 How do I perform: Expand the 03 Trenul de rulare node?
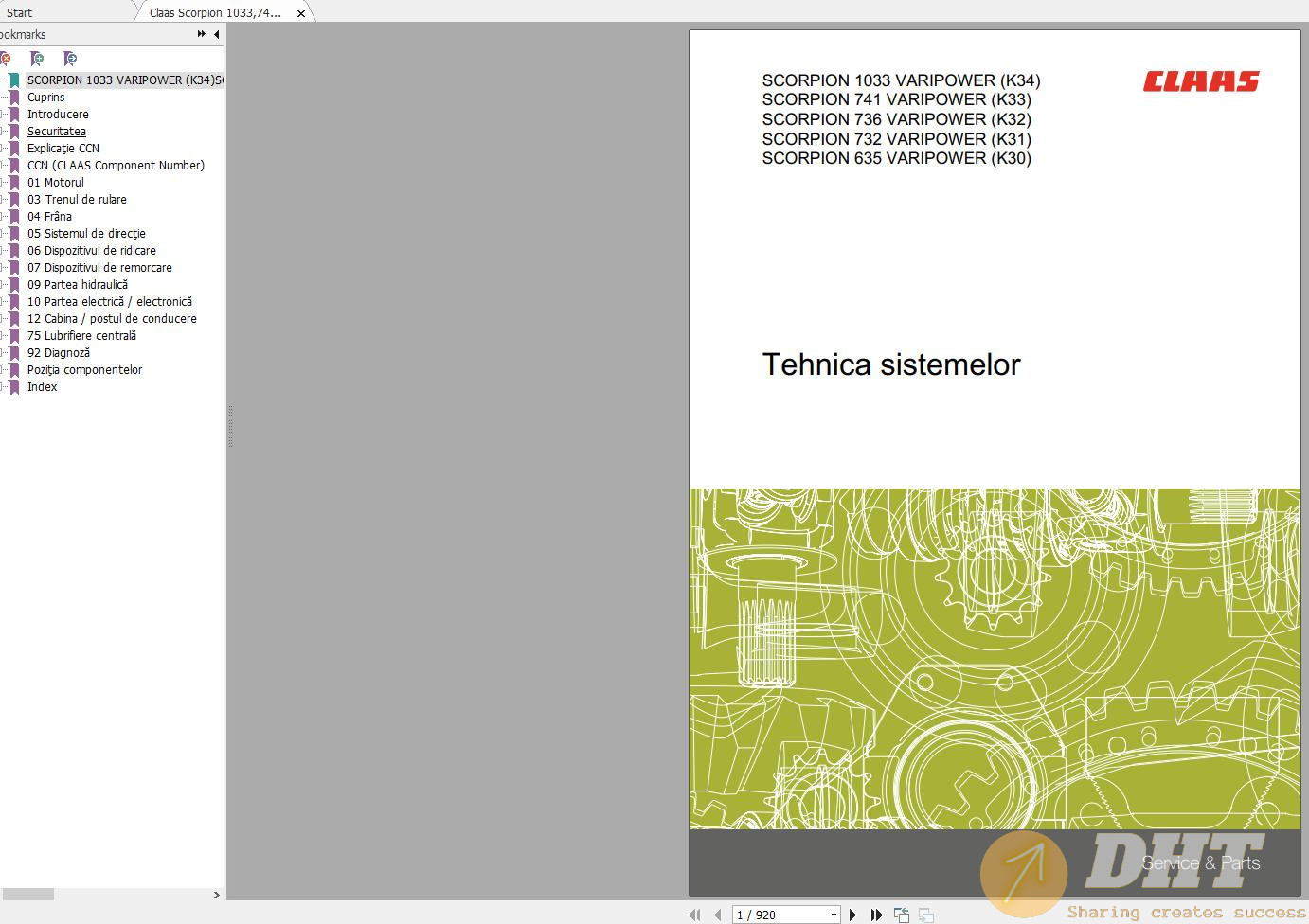[x=3, y=200]
